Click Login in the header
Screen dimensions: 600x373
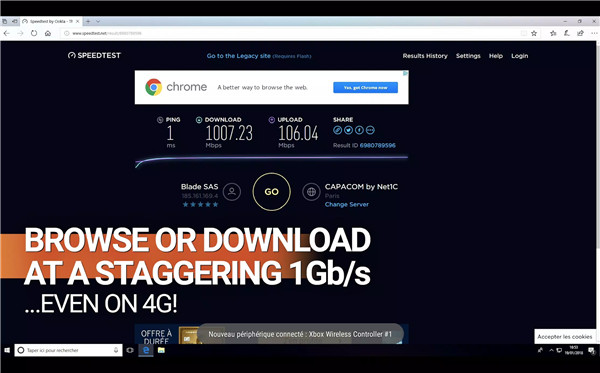click(x=520, y=56)
